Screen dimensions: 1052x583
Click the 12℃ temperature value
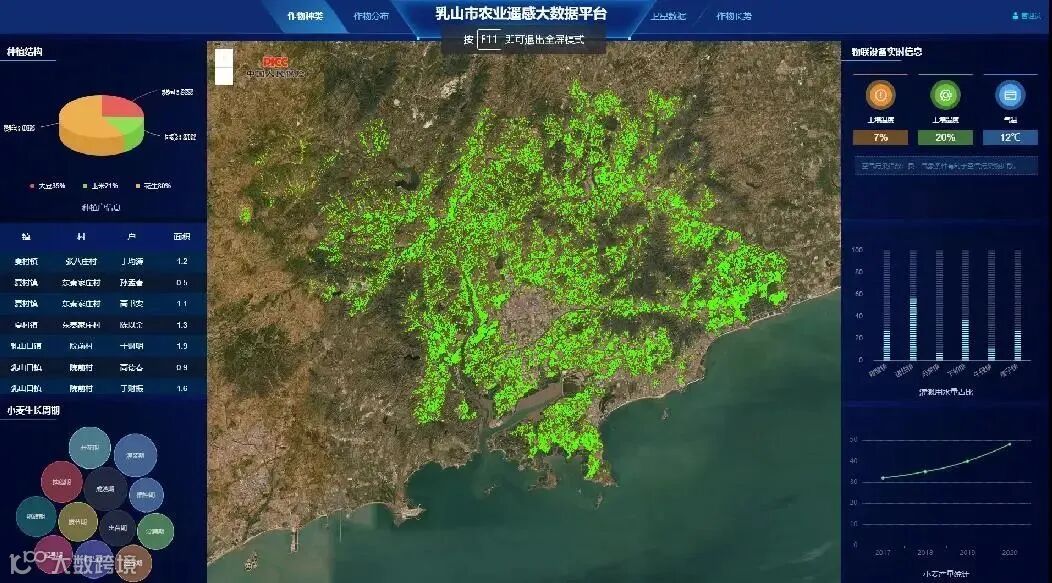pyautogui.click(x=1010, y=138)
